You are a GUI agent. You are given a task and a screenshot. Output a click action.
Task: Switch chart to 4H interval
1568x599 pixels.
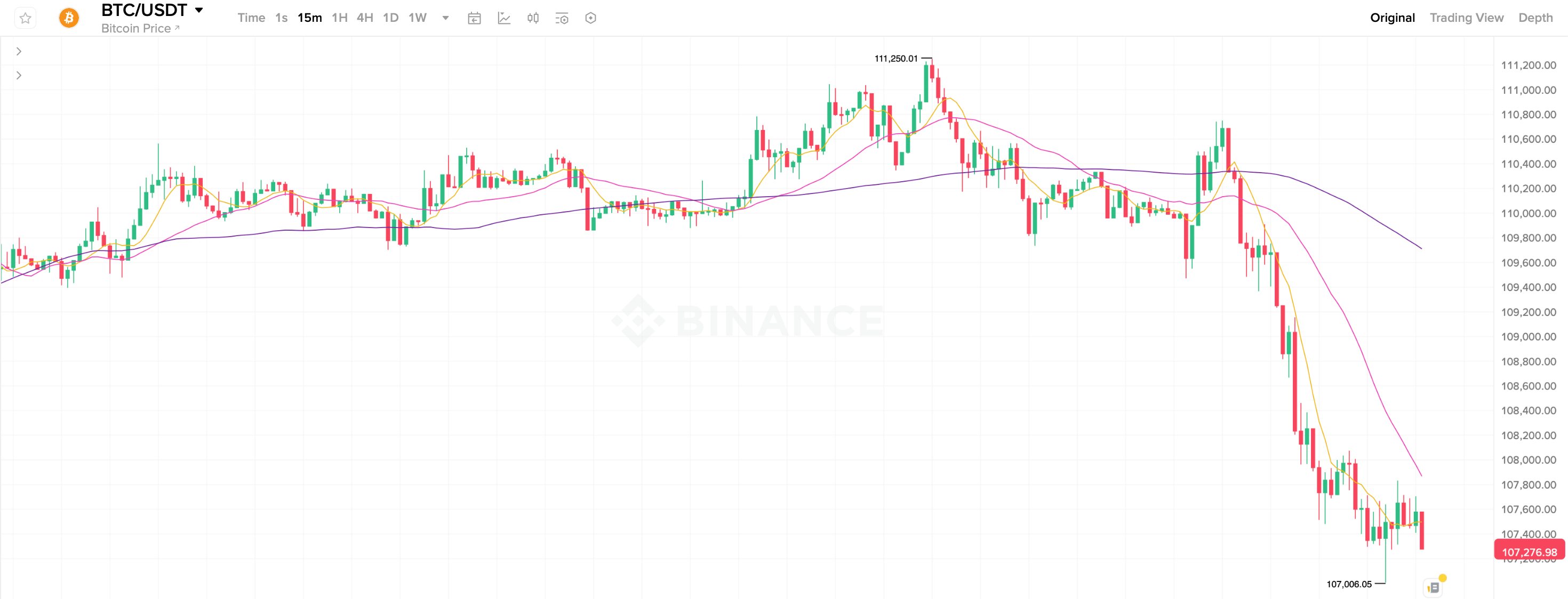[x=365, y=18]
